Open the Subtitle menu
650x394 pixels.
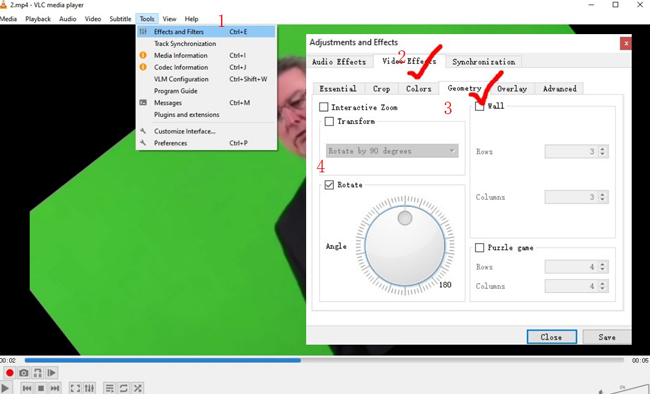click(120, 19)
